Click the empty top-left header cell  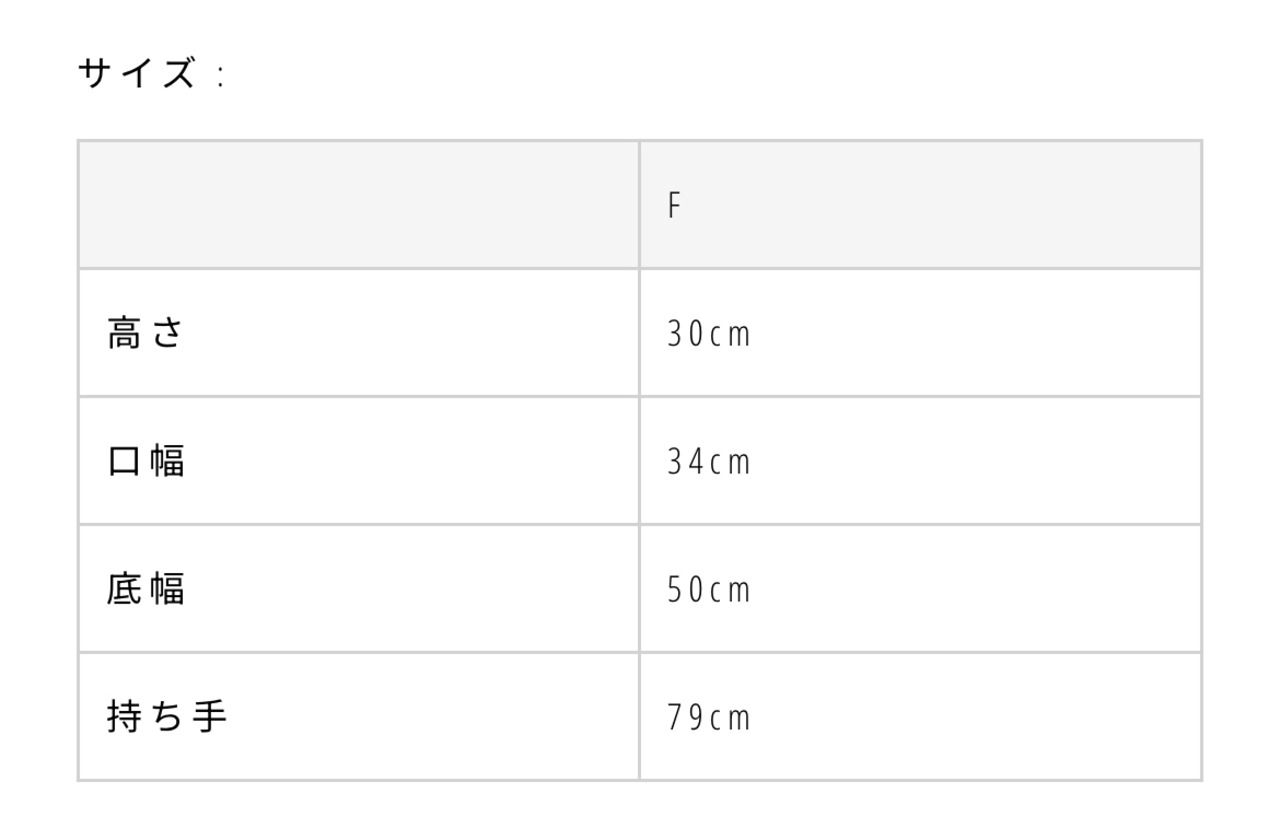click(358, 205)
